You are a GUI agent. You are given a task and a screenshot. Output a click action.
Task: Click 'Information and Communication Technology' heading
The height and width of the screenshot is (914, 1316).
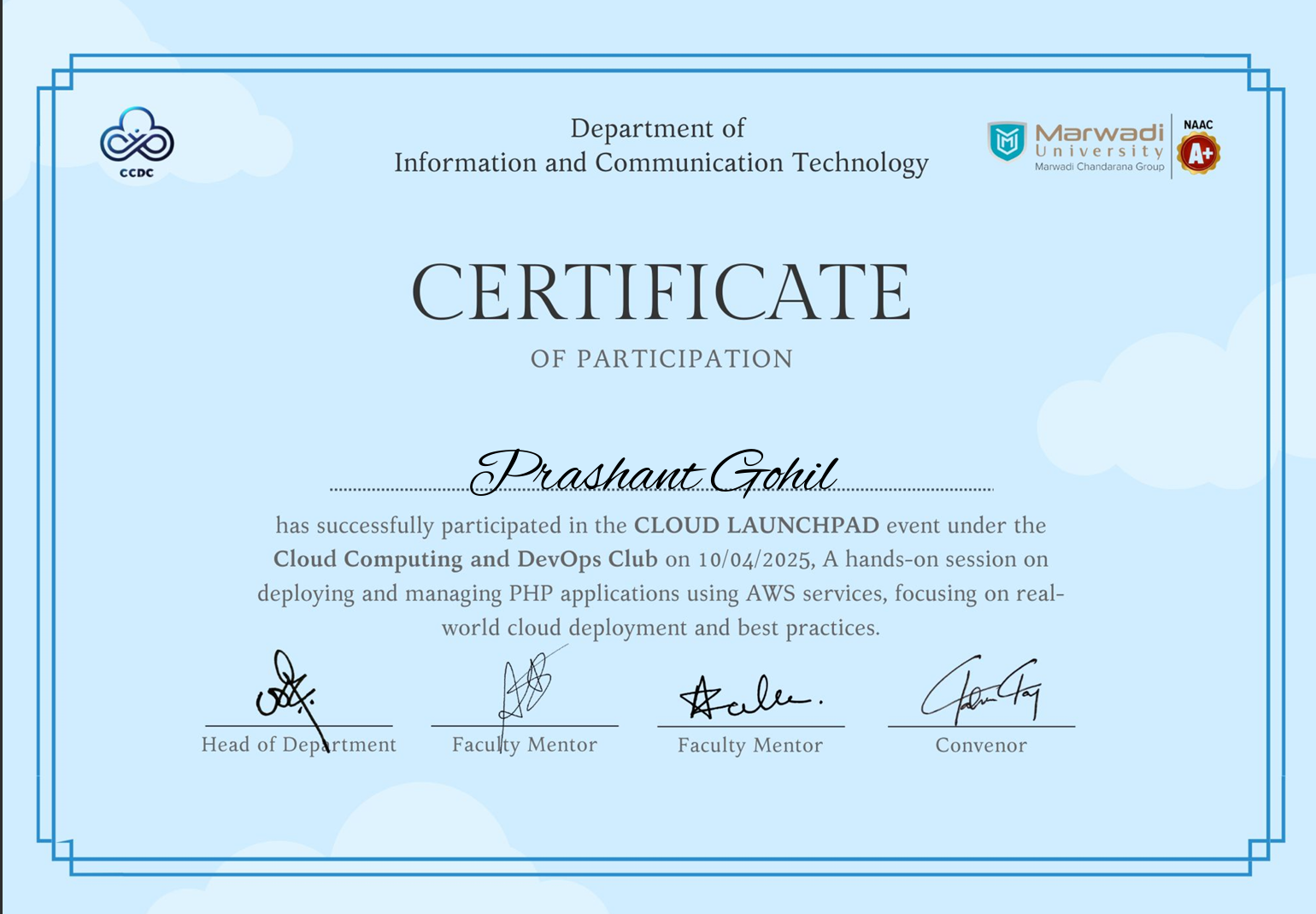pyautogui.click(x=661, y=163)
